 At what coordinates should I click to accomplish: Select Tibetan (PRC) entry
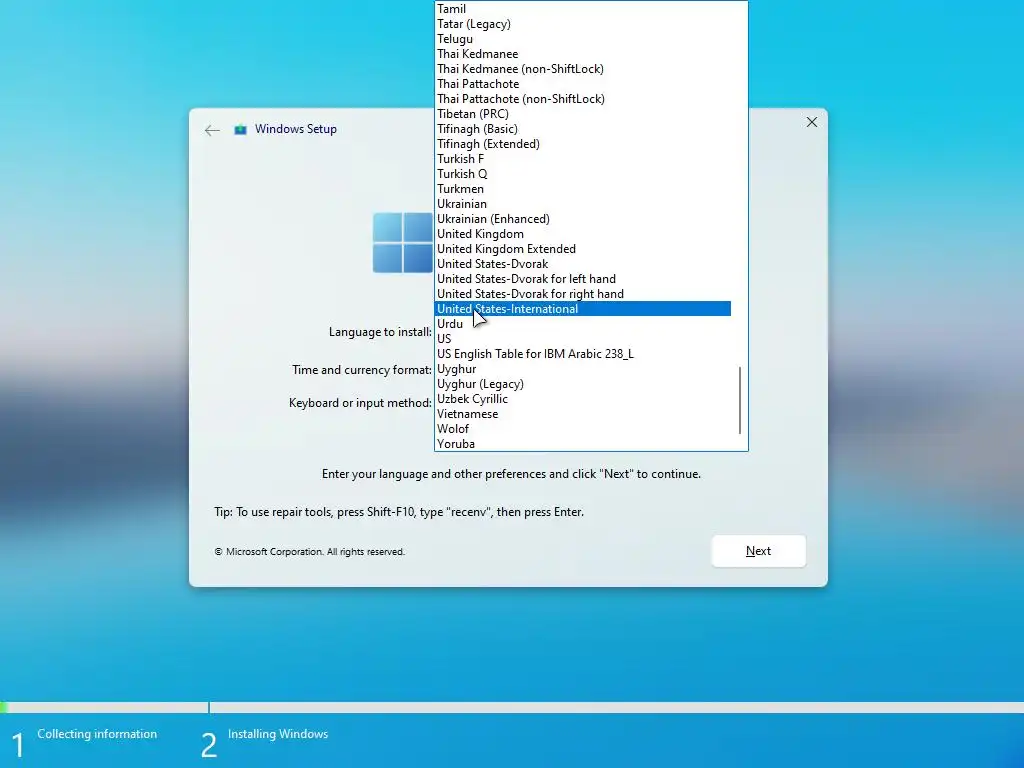pos(583,114)
